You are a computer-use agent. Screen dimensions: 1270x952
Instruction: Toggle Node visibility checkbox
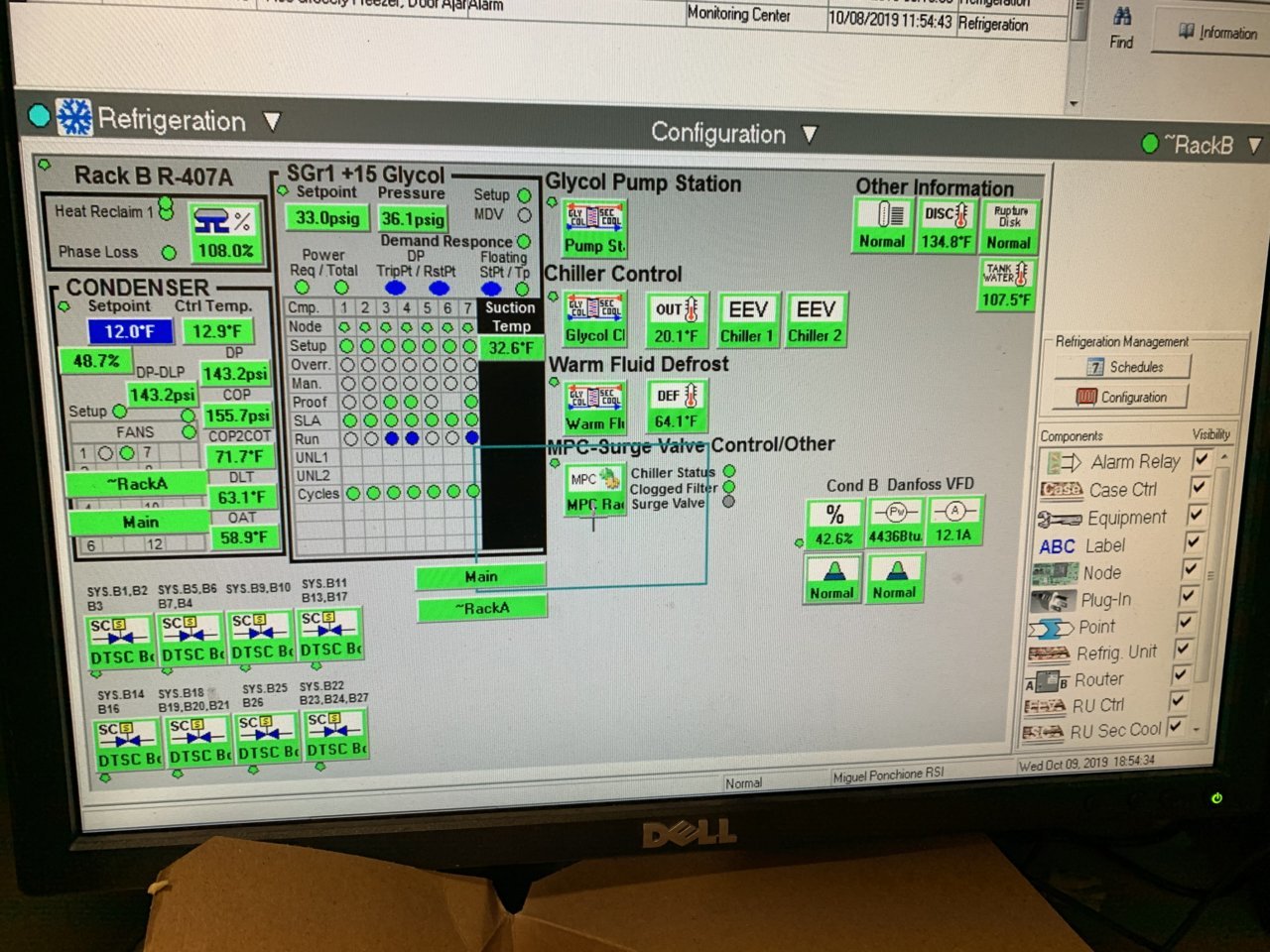click(x=1191, y=569)
